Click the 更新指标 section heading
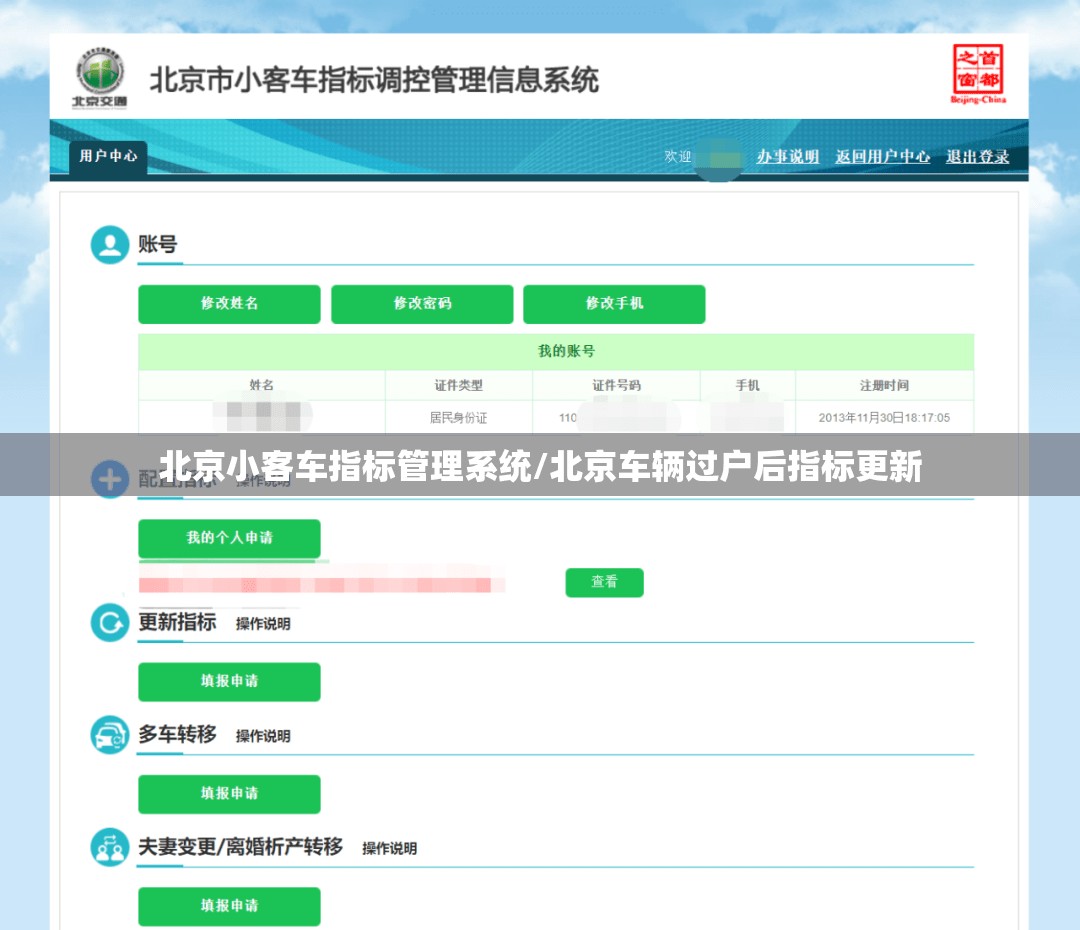 pos(178,622)
